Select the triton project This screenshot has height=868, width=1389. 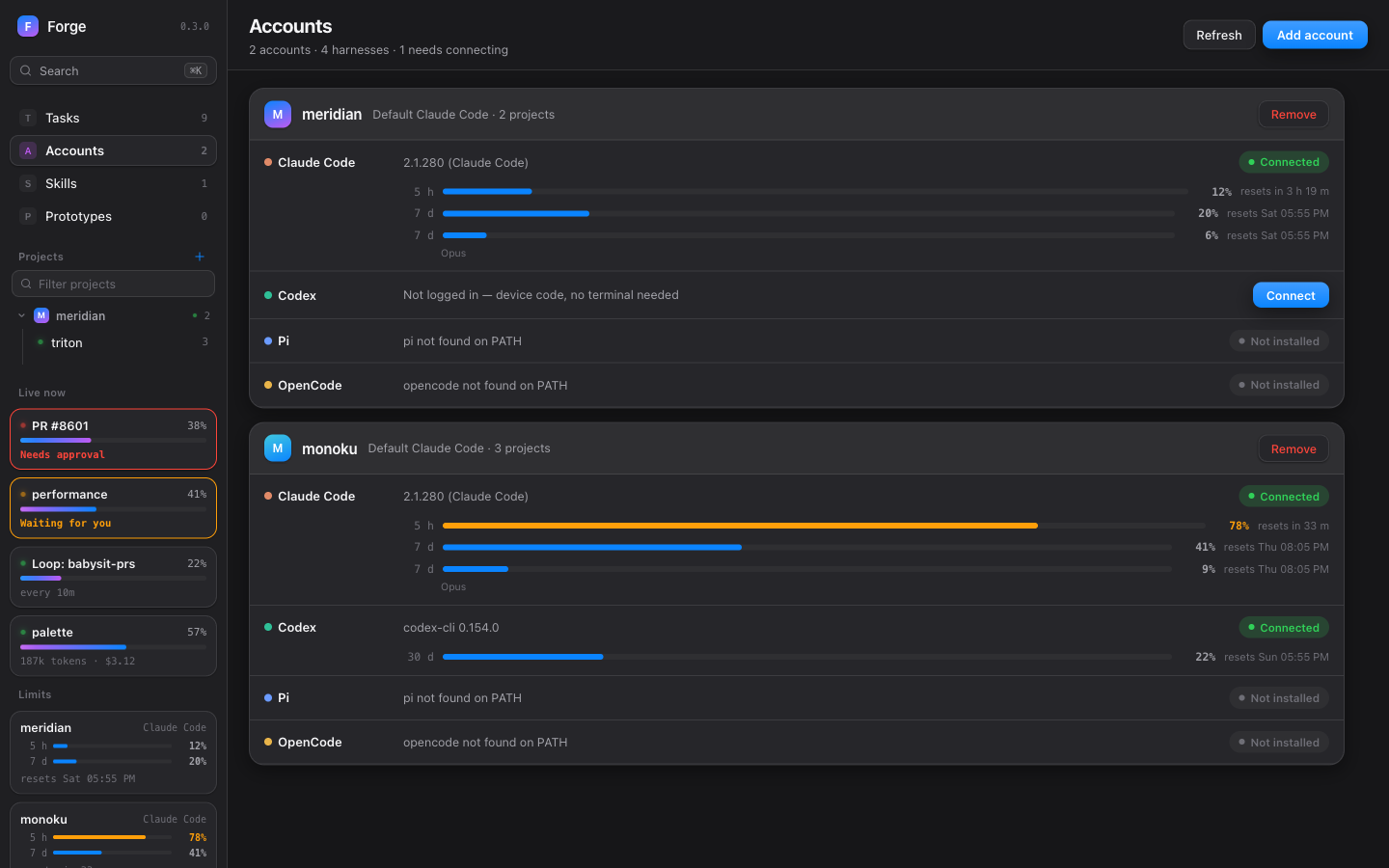122,342
